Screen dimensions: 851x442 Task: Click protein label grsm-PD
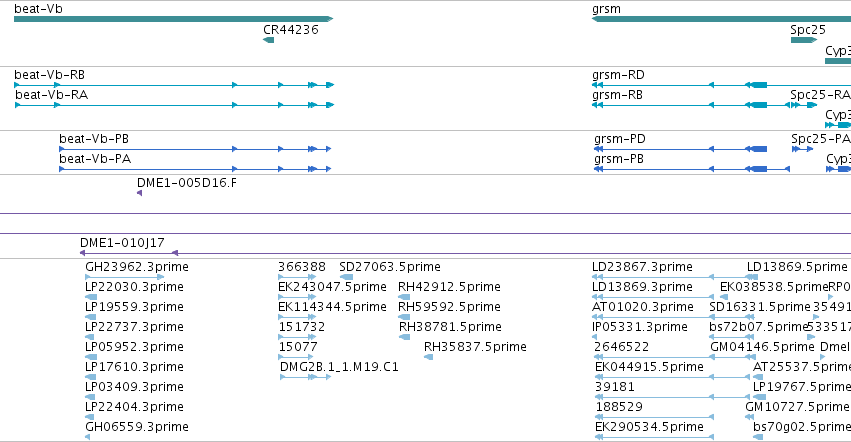click(x=620, y=139)
